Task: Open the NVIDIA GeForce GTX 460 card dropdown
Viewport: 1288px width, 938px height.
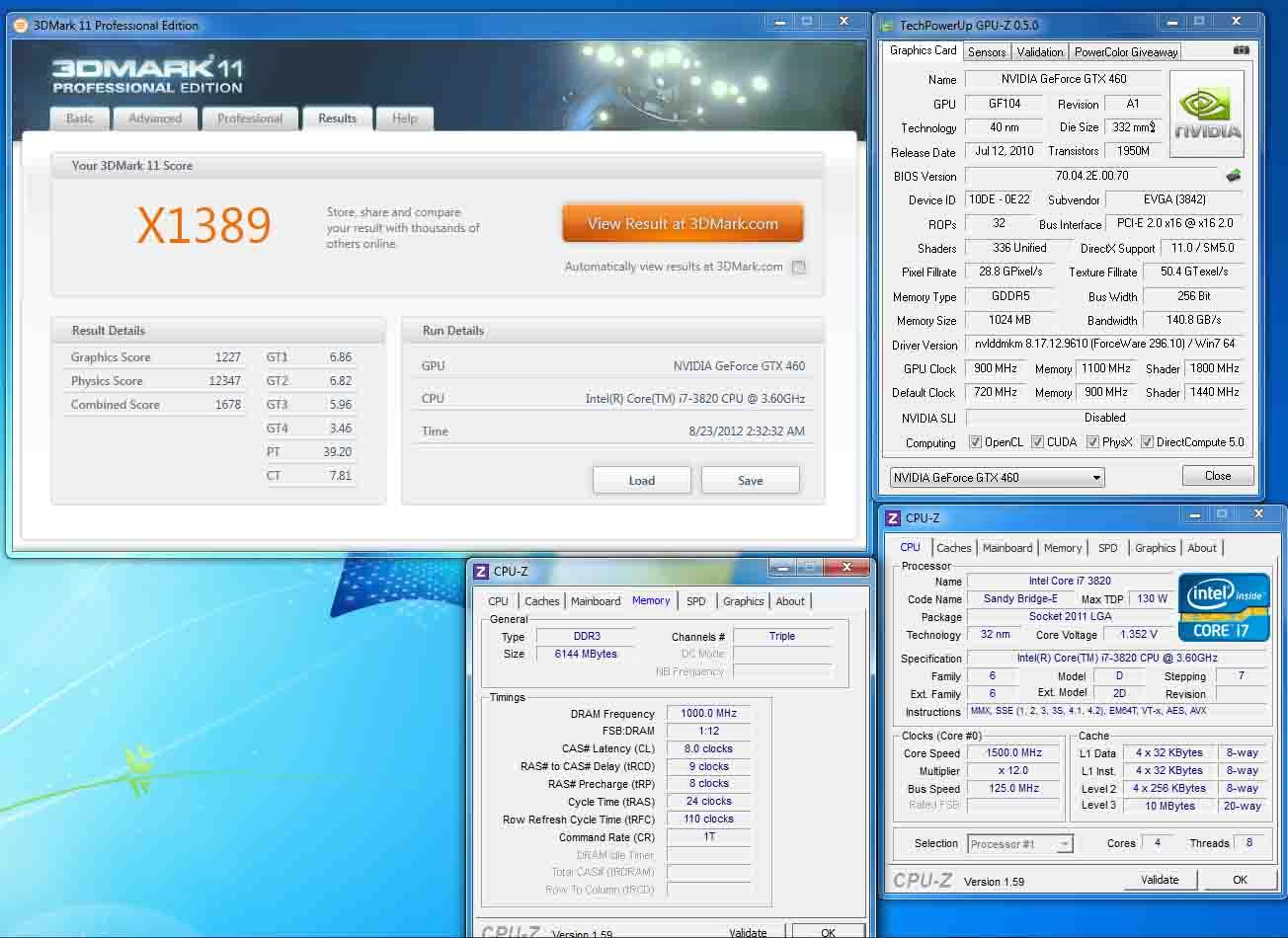Action: 997,477
